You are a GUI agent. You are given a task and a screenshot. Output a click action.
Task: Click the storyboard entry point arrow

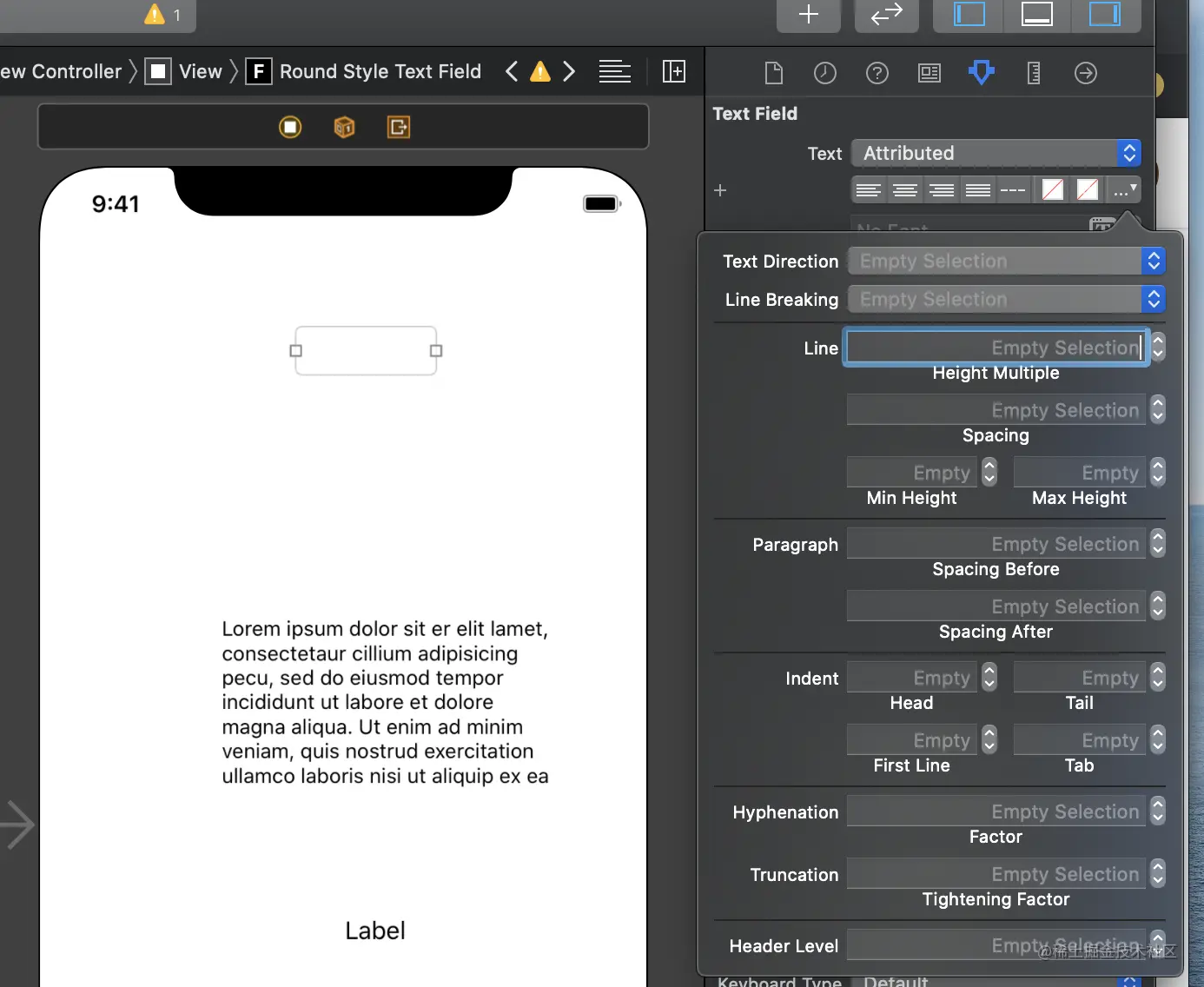(x=17, y=825)
